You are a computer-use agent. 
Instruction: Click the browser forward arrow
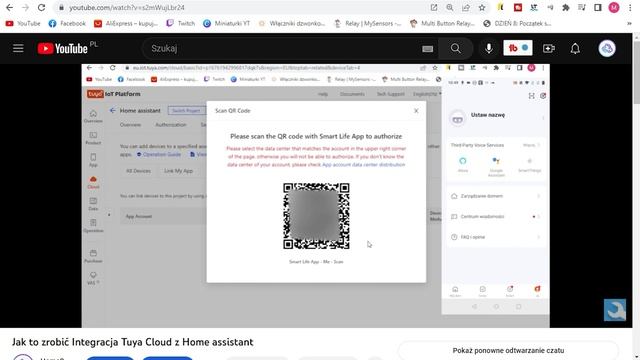coord(25,7)
